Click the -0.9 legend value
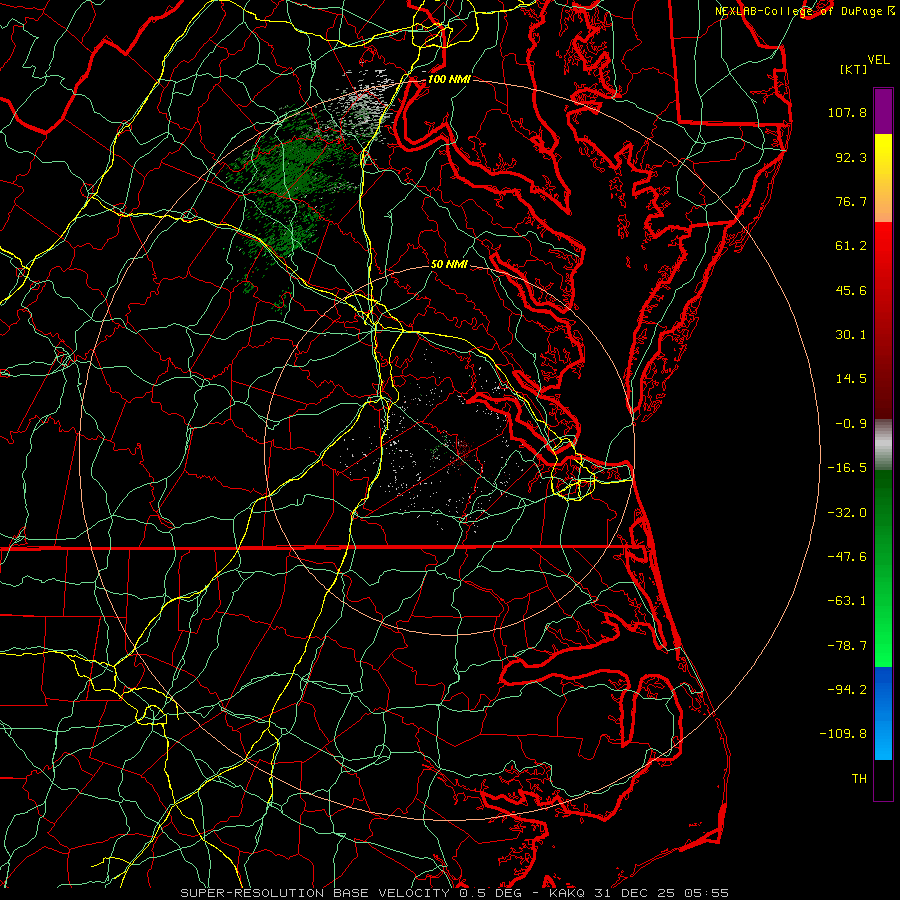Image resolution: width=900 pixels, height=900 pixels. point(851,424)
